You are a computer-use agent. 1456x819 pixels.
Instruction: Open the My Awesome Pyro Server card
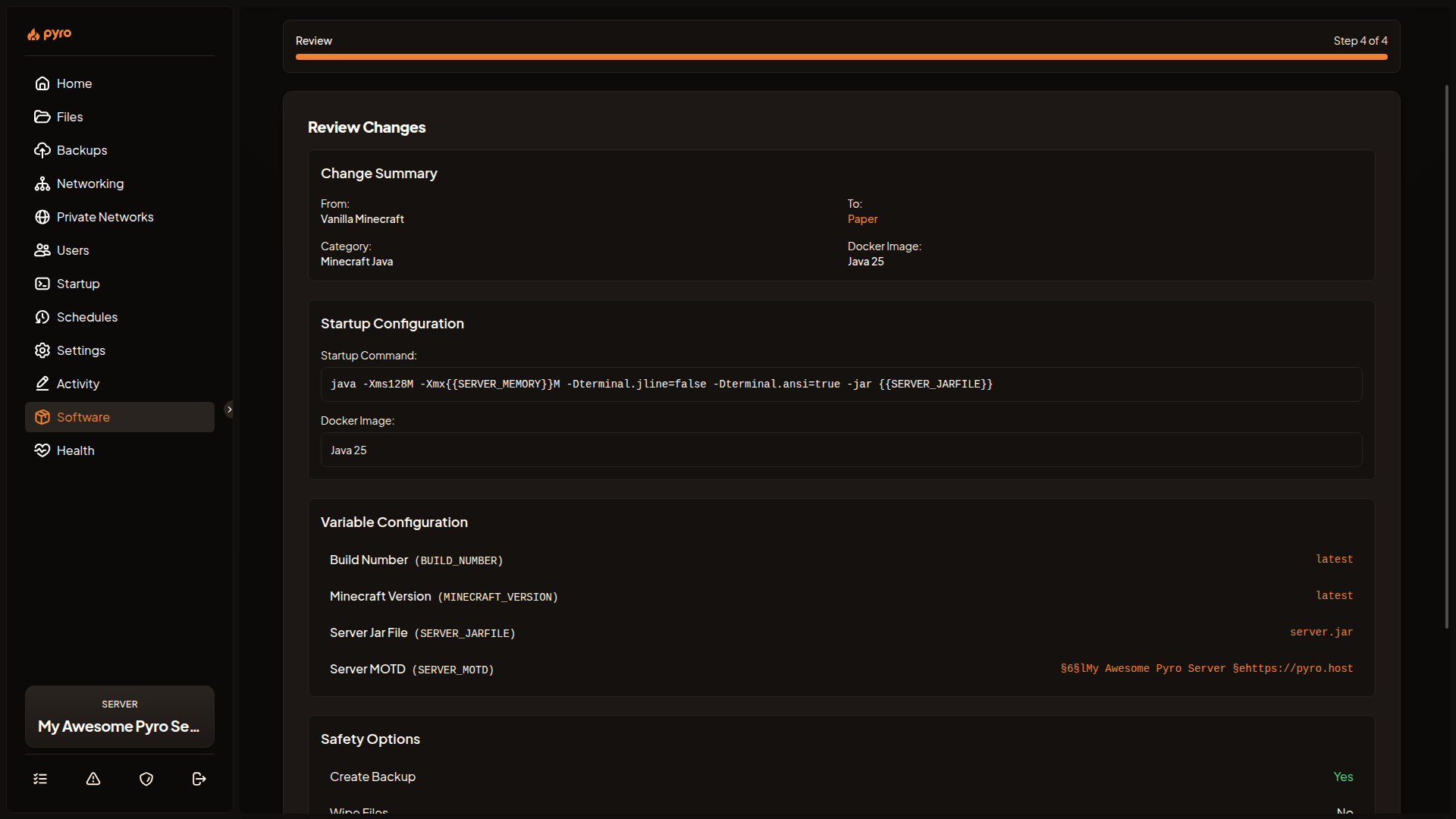click(120, 717)
